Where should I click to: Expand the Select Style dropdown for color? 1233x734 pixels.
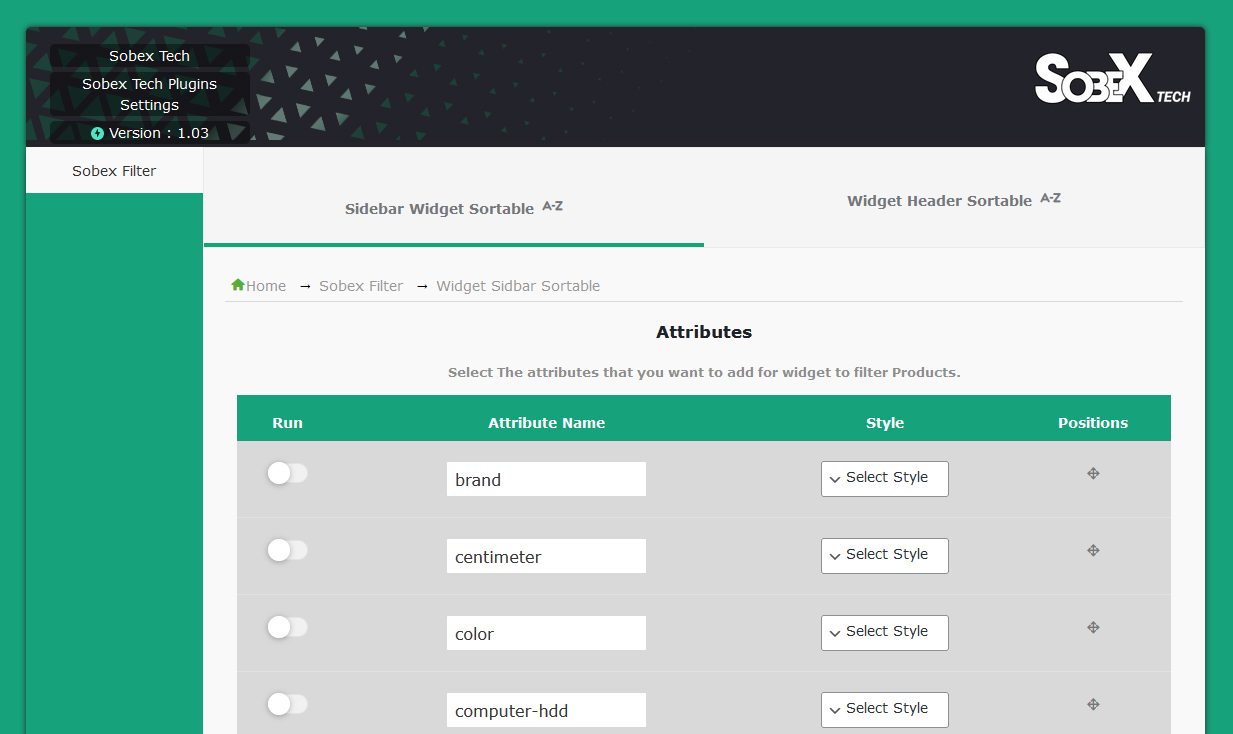point(885,633)
